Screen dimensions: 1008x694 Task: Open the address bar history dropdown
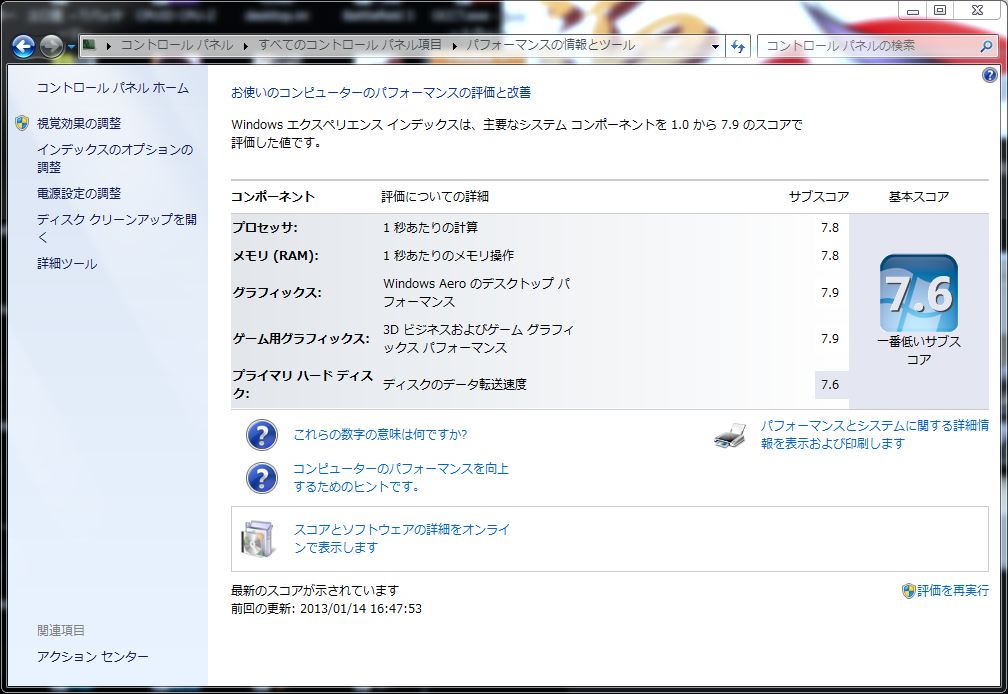click(x=715, y=46)
